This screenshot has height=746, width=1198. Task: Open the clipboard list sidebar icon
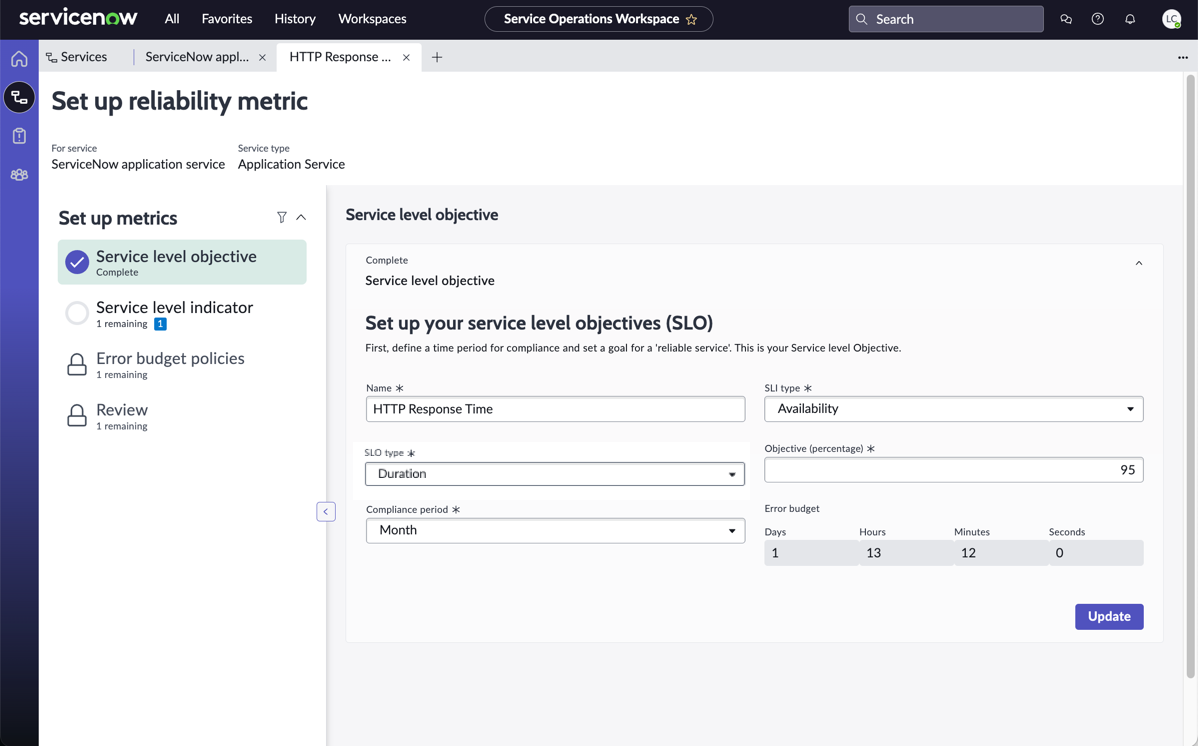19,136
